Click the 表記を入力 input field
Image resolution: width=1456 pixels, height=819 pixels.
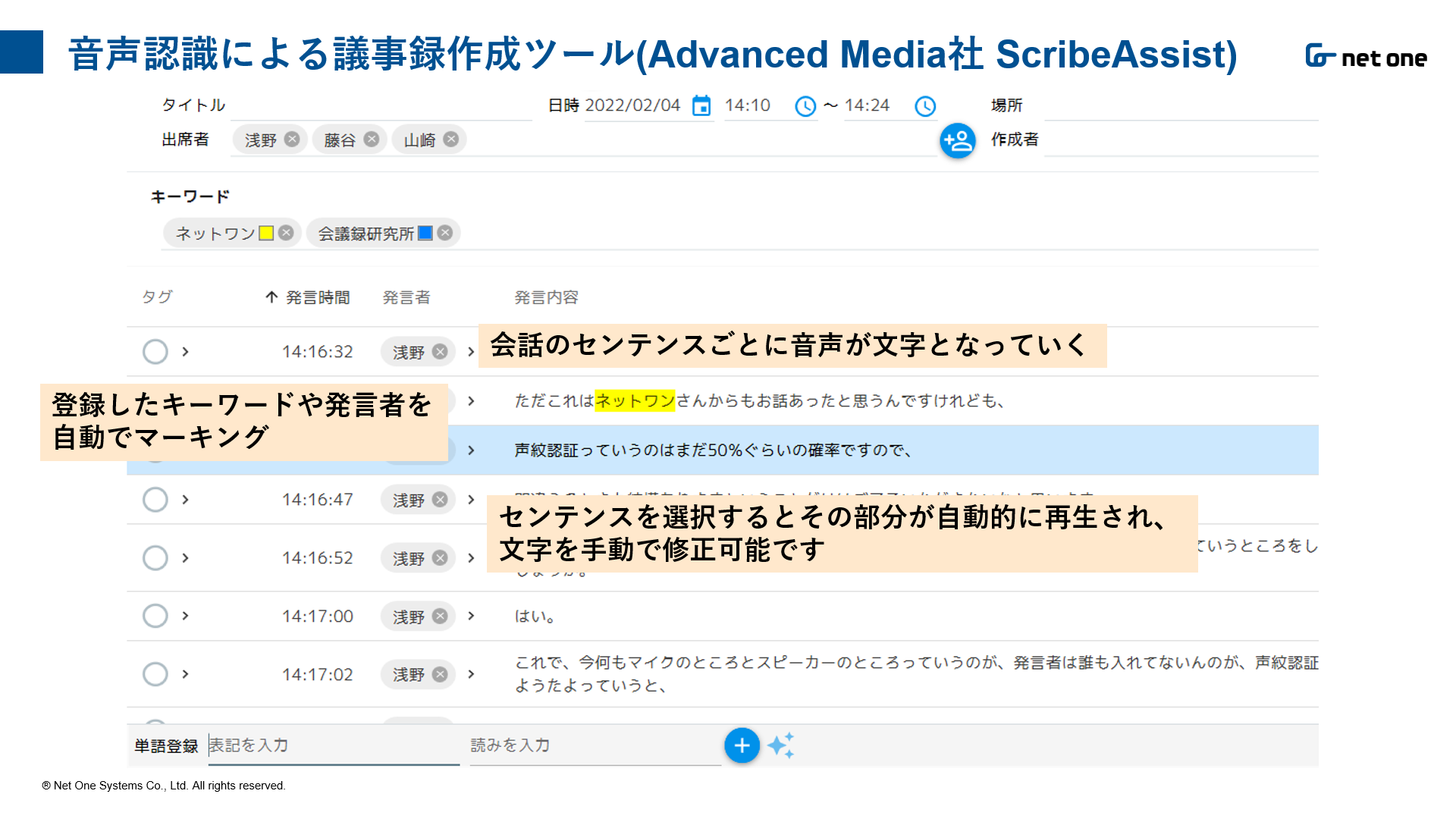click(x=334, y=746)
